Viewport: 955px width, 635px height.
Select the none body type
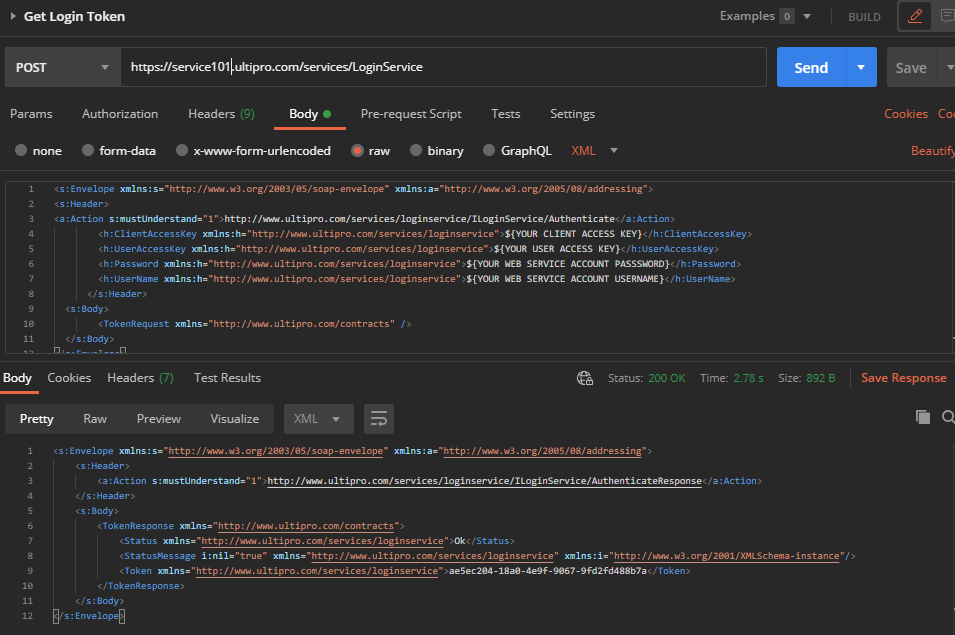click(38, 150)
